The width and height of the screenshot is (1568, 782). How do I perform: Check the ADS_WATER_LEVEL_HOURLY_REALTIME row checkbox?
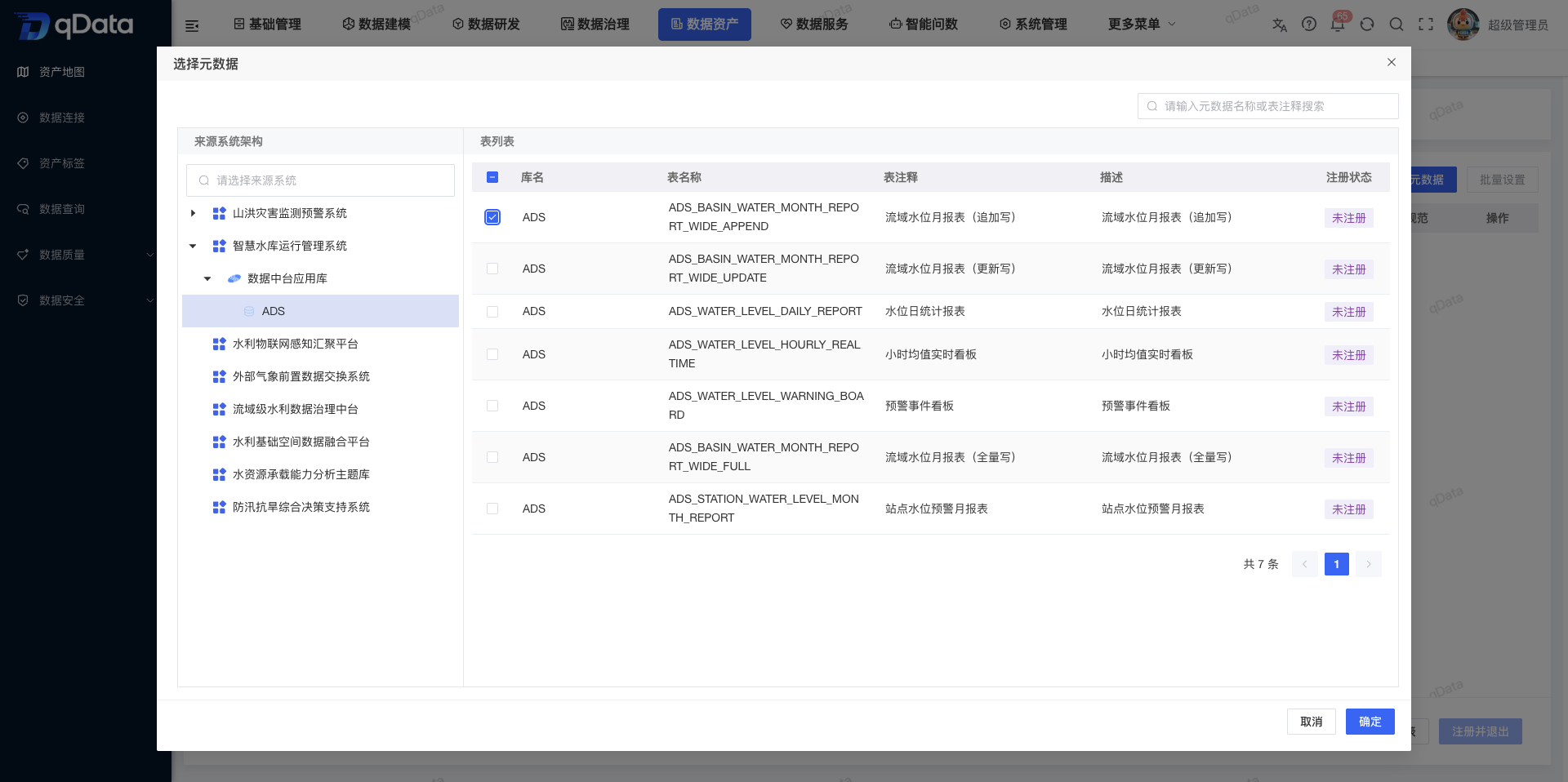492,354
